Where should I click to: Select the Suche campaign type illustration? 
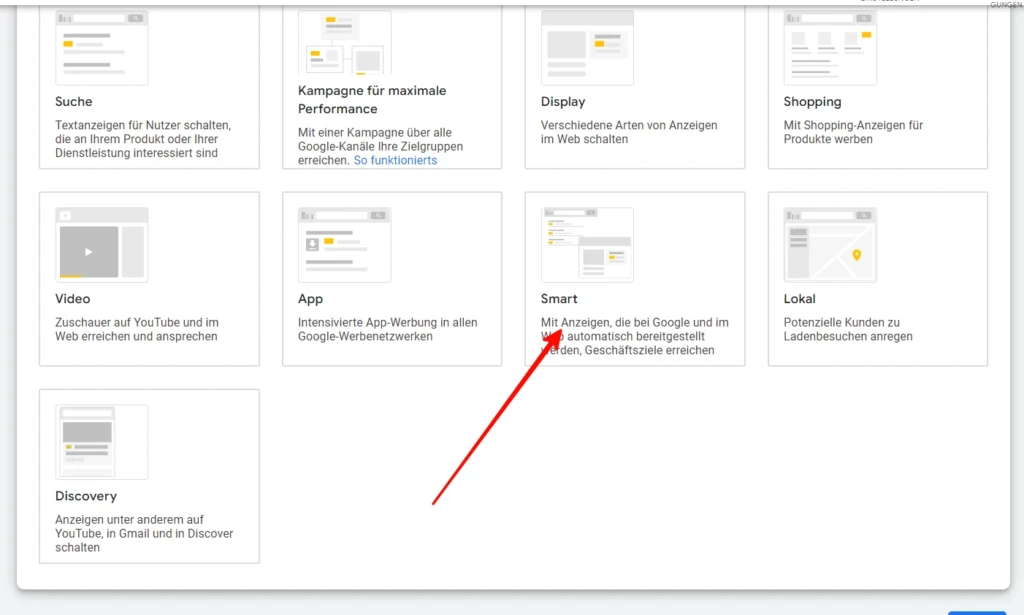tap(102, 47)
